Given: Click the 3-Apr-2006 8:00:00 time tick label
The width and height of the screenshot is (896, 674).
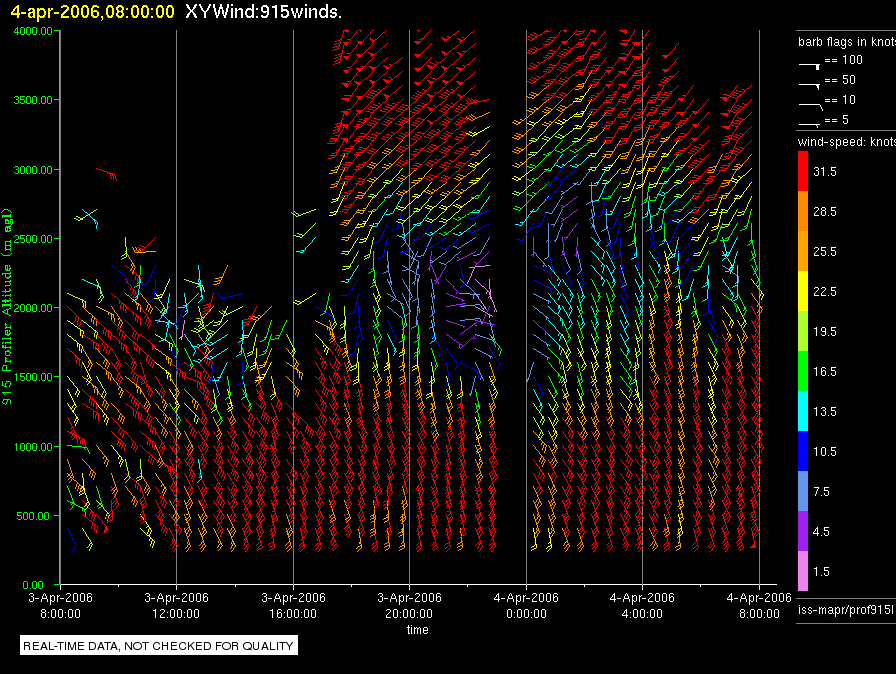Looking at the screenshot, I should (61, 605).
